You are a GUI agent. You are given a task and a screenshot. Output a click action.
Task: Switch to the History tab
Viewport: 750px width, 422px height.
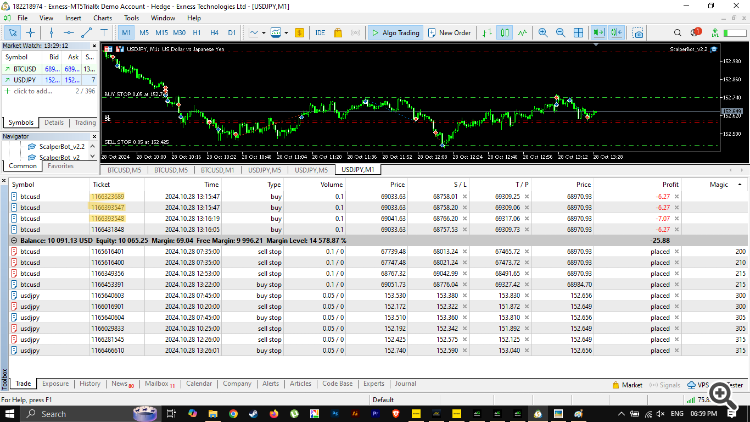pos(89,384)
